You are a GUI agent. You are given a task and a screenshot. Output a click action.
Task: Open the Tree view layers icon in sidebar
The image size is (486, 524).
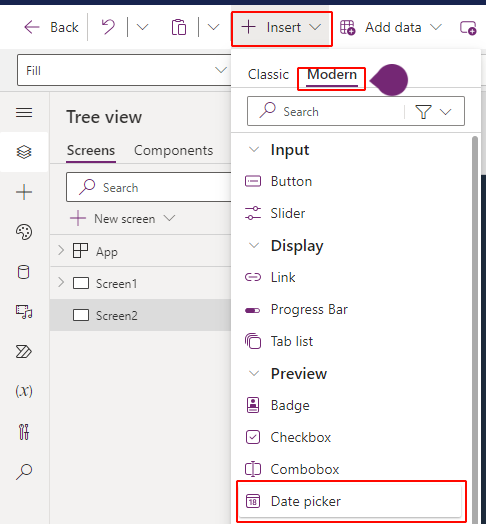[x=24, y=152]
